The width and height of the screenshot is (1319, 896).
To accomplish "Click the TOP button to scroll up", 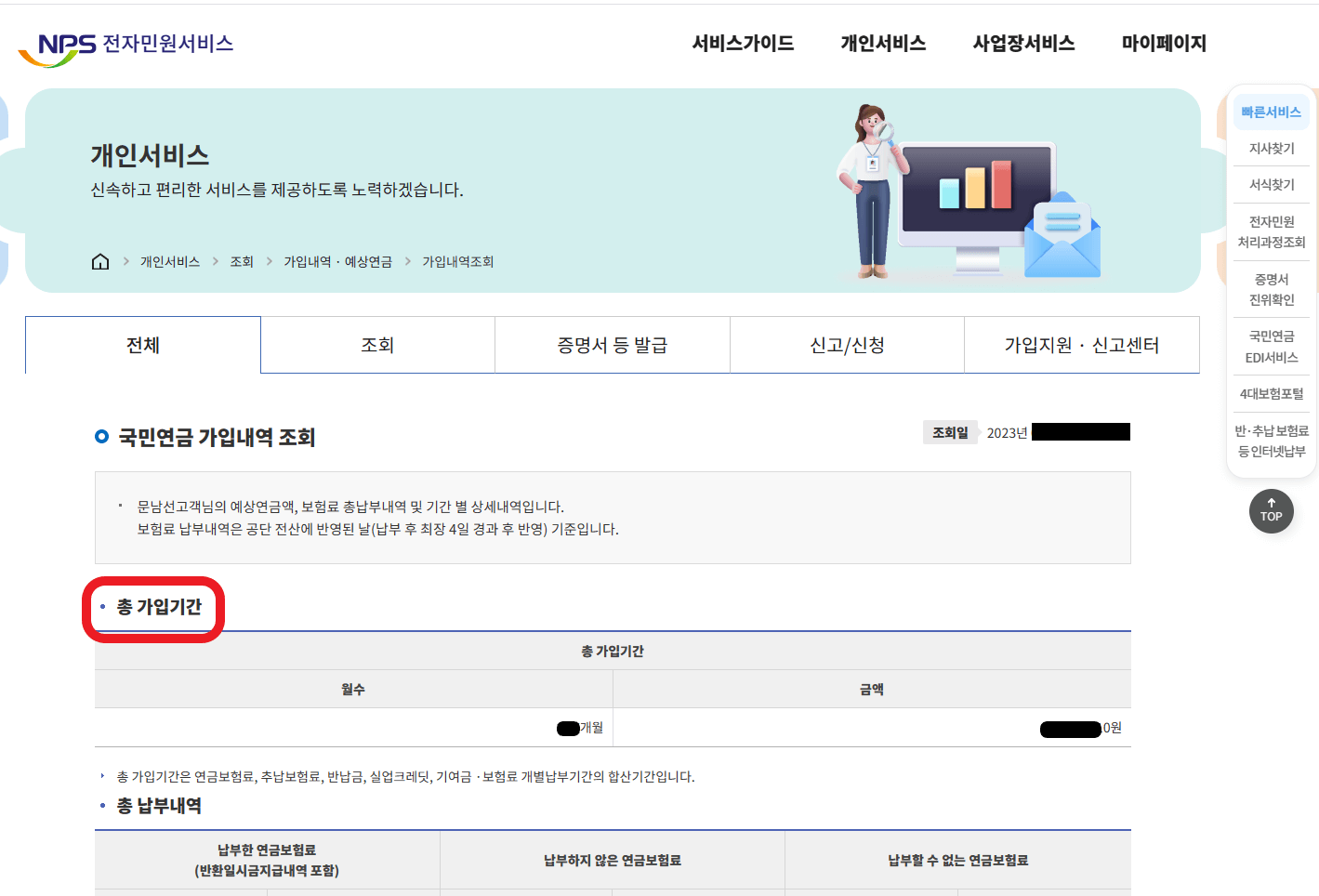I will [x=1271, y=511].
